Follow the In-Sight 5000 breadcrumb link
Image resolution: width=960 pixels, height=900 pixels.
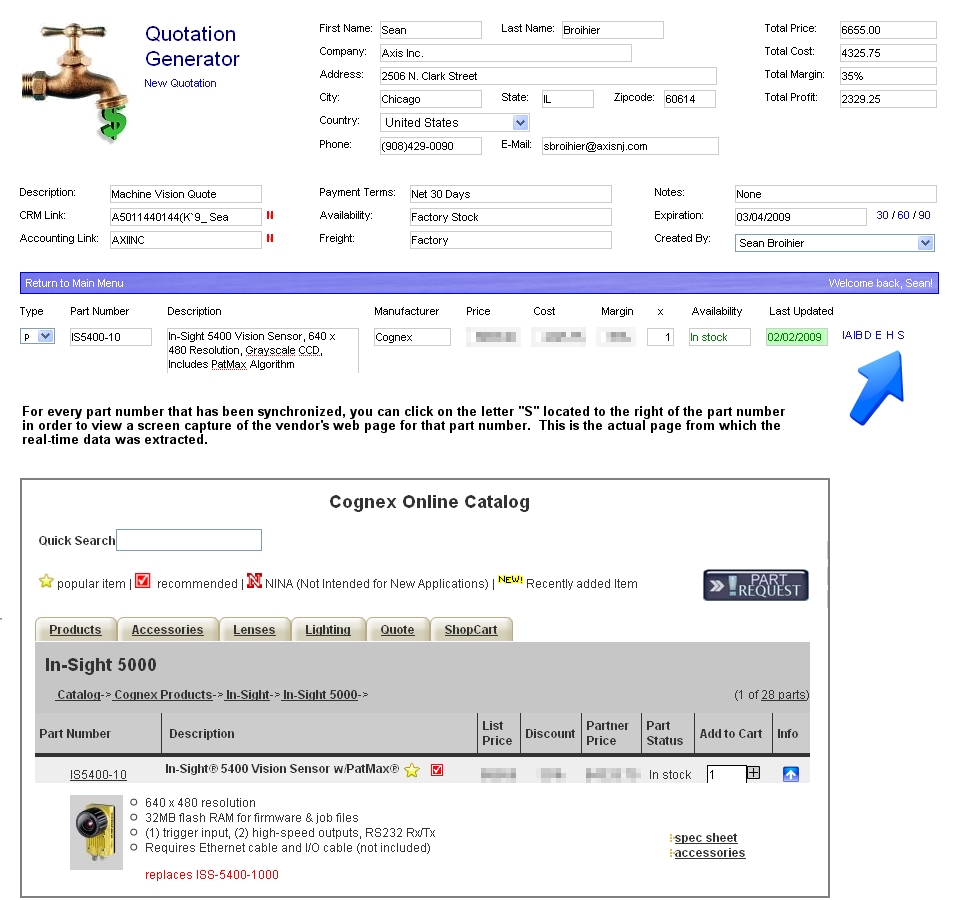320,695
